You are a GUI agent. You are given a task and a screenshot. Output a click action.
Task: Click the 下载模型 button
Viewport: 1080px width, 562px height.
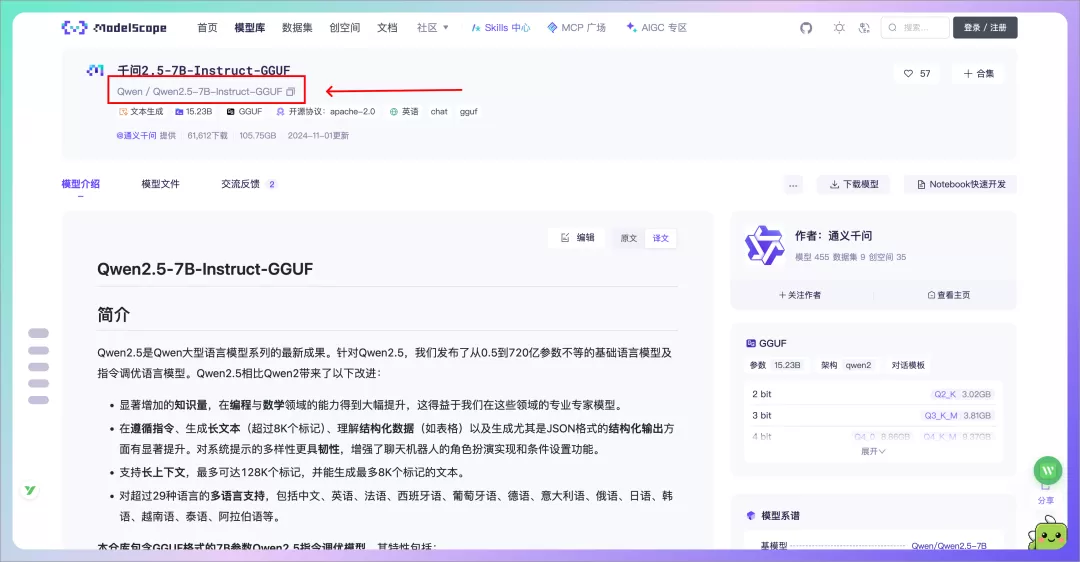854,185
